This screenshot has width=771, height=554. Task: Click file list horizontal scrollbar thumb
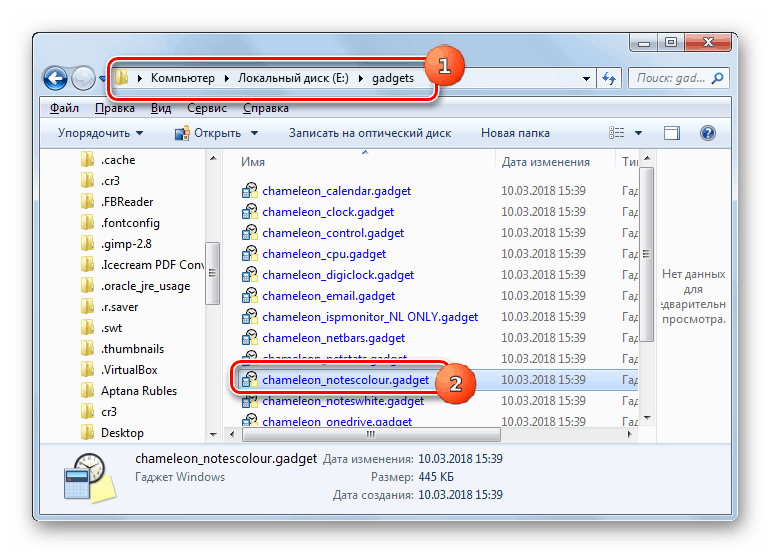[371, 435]
